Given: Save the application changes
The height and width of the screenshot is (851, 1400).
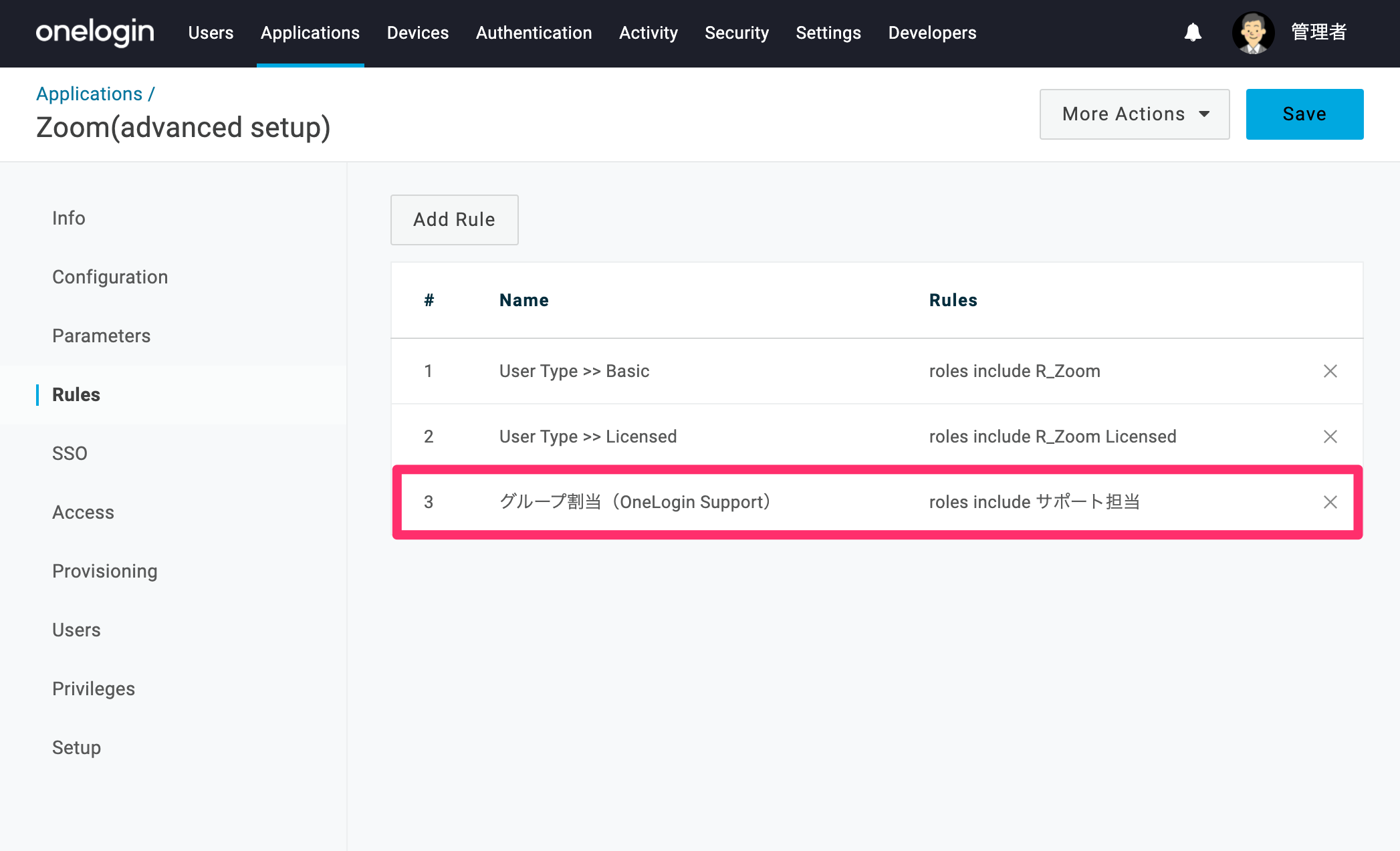Looking at the screenshot, I should pos(1304,114).
